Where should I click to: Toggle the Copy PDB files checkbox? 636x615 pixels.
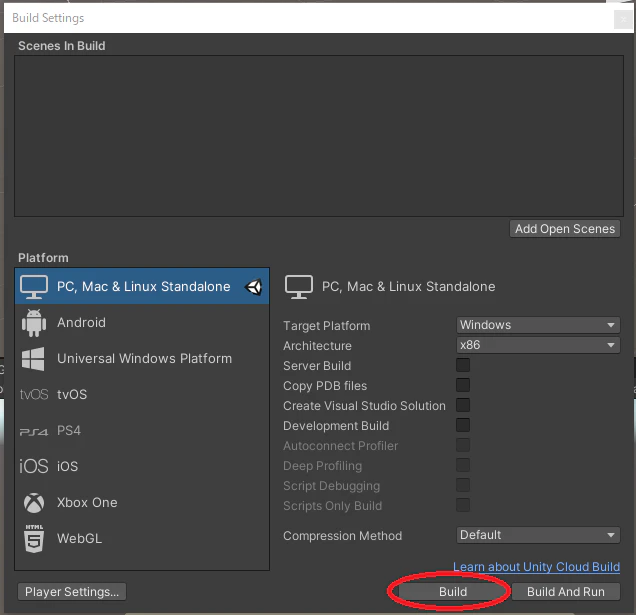click(463, 385)
